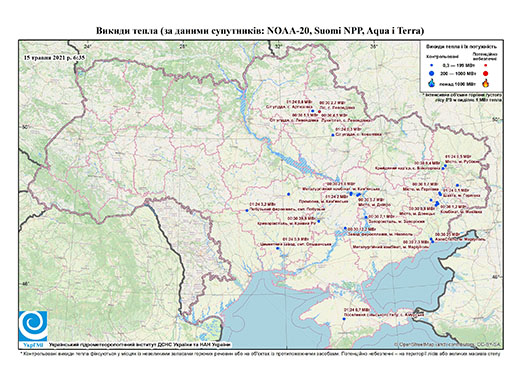Click the blue marker in Crimea
This screenshot has width=520, height=368.
click(x=344, y=319)
